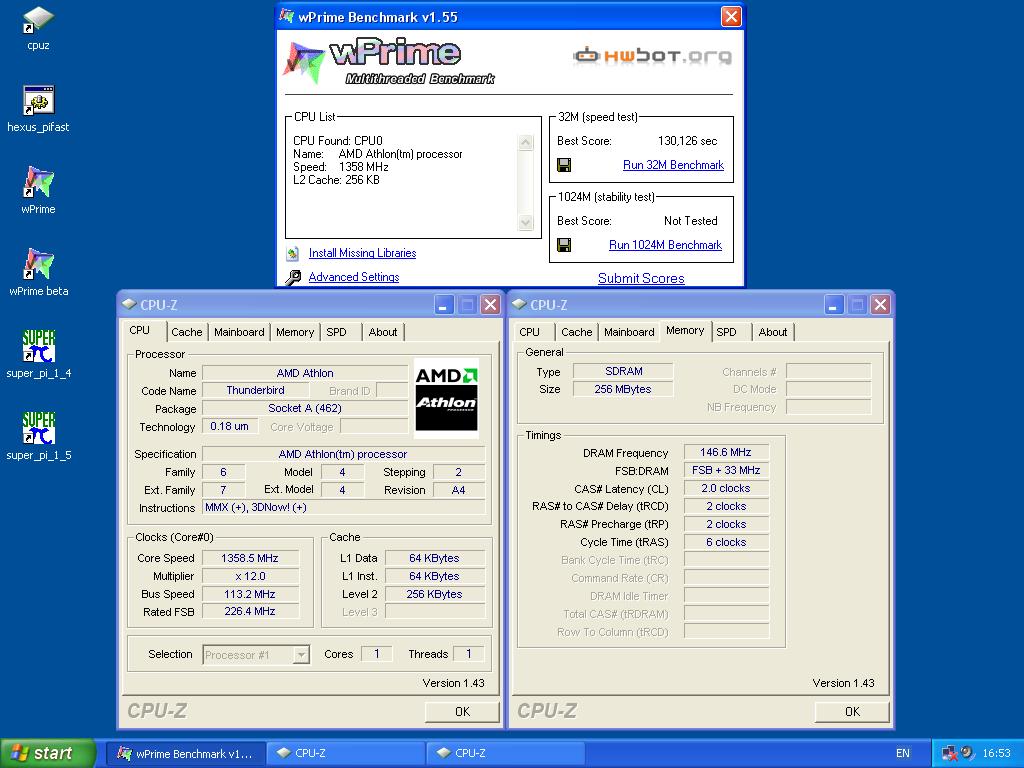The image size is (1024, 768).
Task: Click the right CPU-Z title bar icon
Action: (x=519, y=304)
